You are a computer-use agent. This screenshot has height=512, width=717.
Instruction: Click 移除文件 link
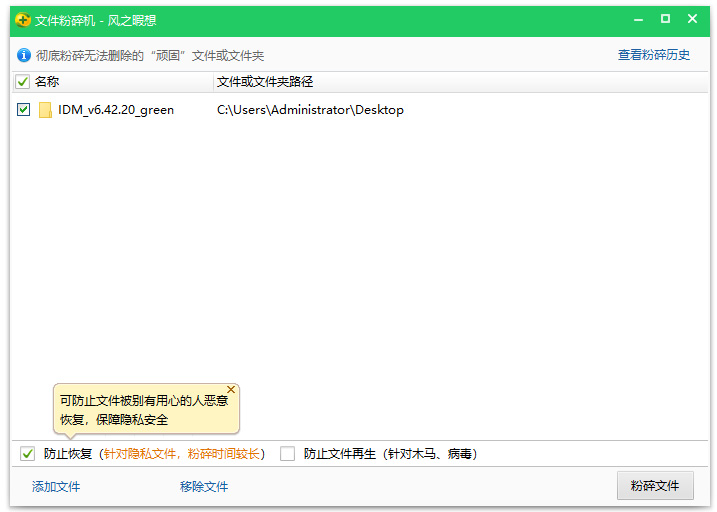(x=204, y=486)
